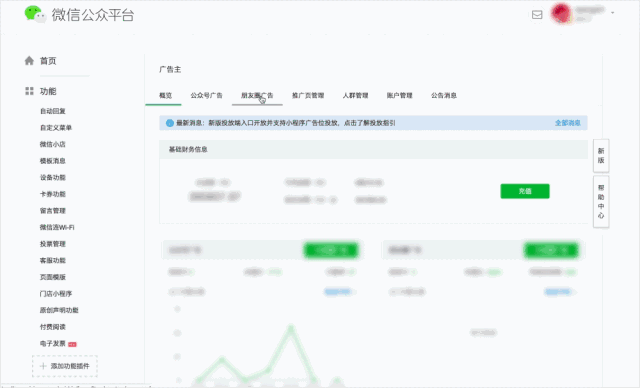Screen dimensions: 640x388
Task: Open 留言管理 in the sidebar
Action: coord(53,211)
